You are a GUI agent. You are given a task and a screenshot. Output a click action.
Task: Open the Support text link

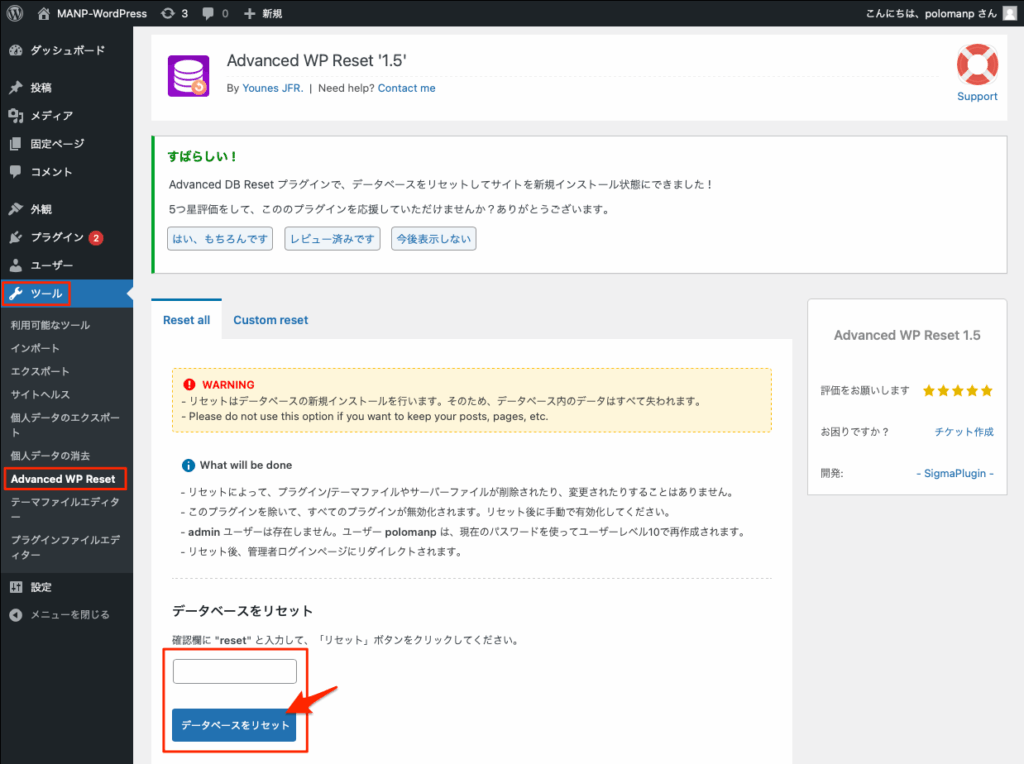click(977, 97)
